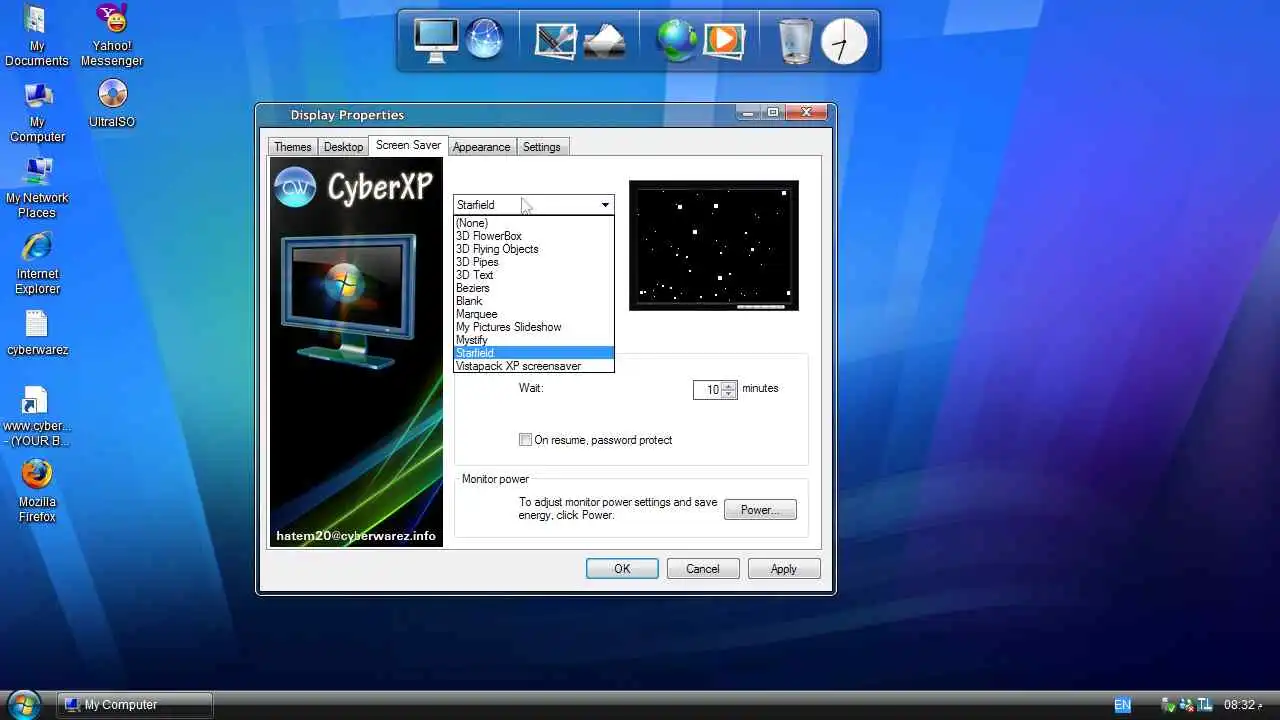Open the www.cyber... shortcut icon
Image resolution: width=1280 pixels, height=720 pixels.
37,417
